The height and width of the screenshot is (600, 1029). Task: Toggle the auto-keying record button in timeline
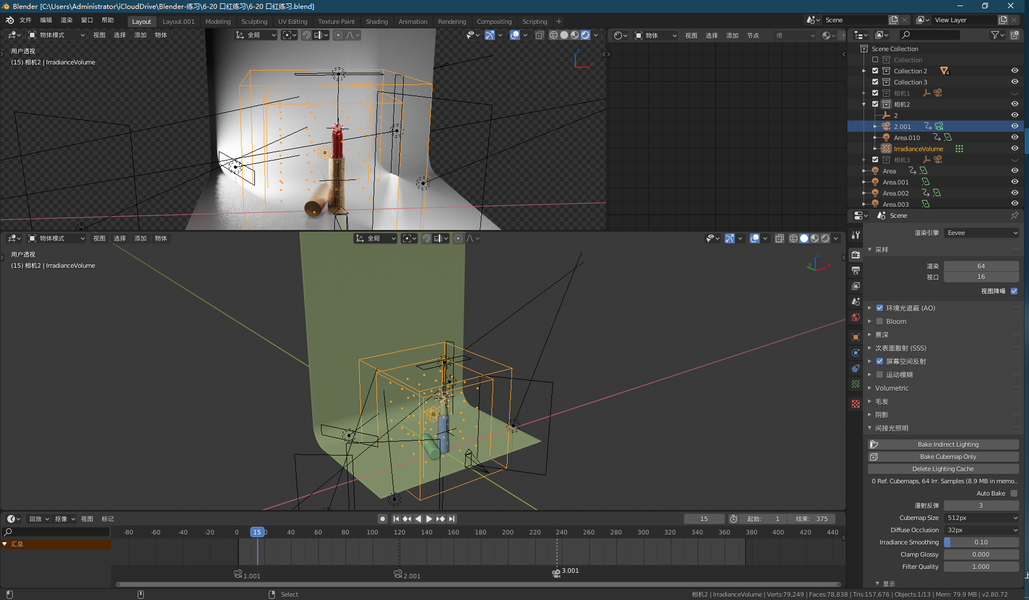(383, 519)
